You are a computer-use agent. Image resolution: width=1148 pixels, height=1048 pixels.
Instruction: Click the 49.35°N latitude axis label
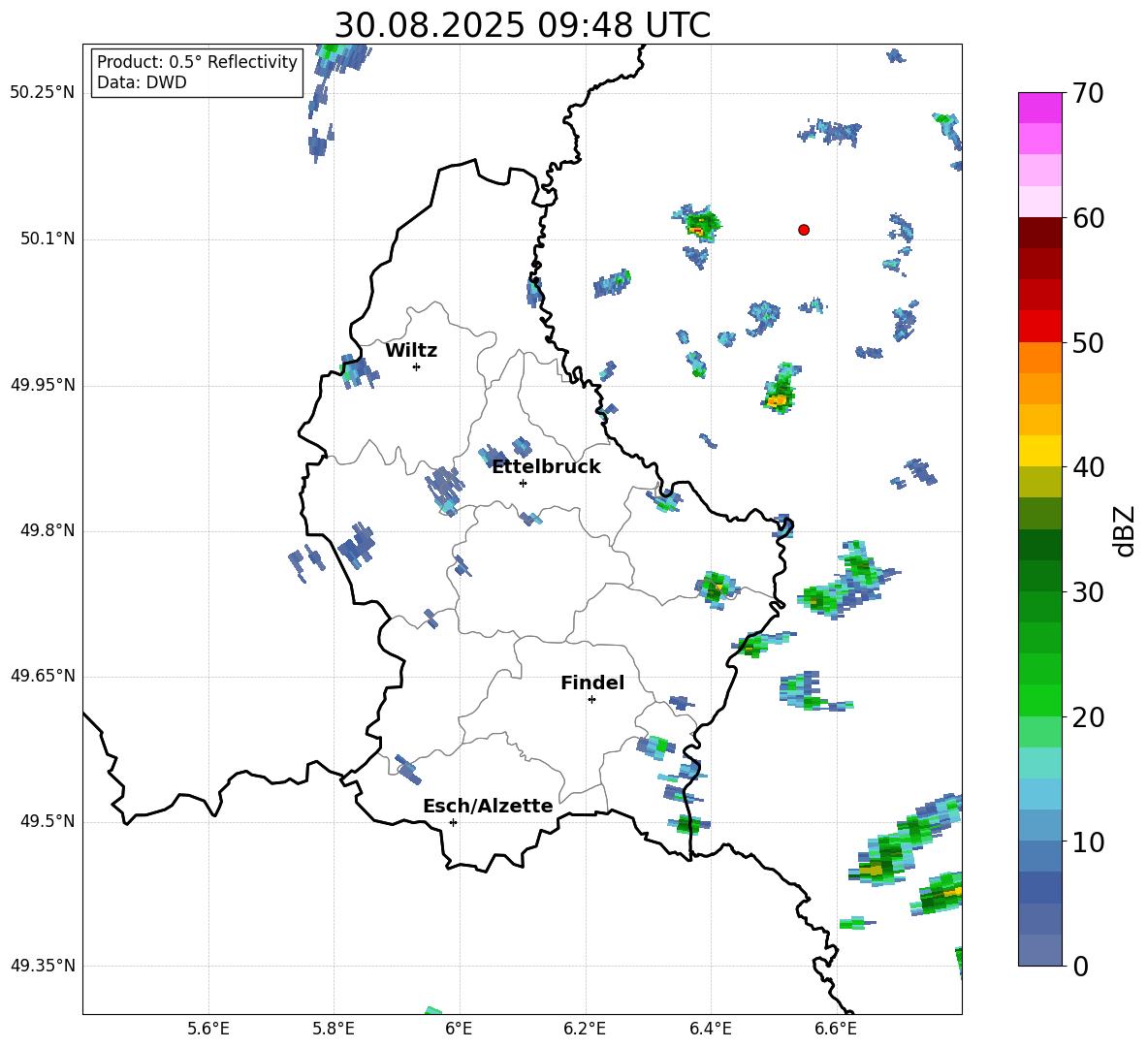(x=42, y=967)
